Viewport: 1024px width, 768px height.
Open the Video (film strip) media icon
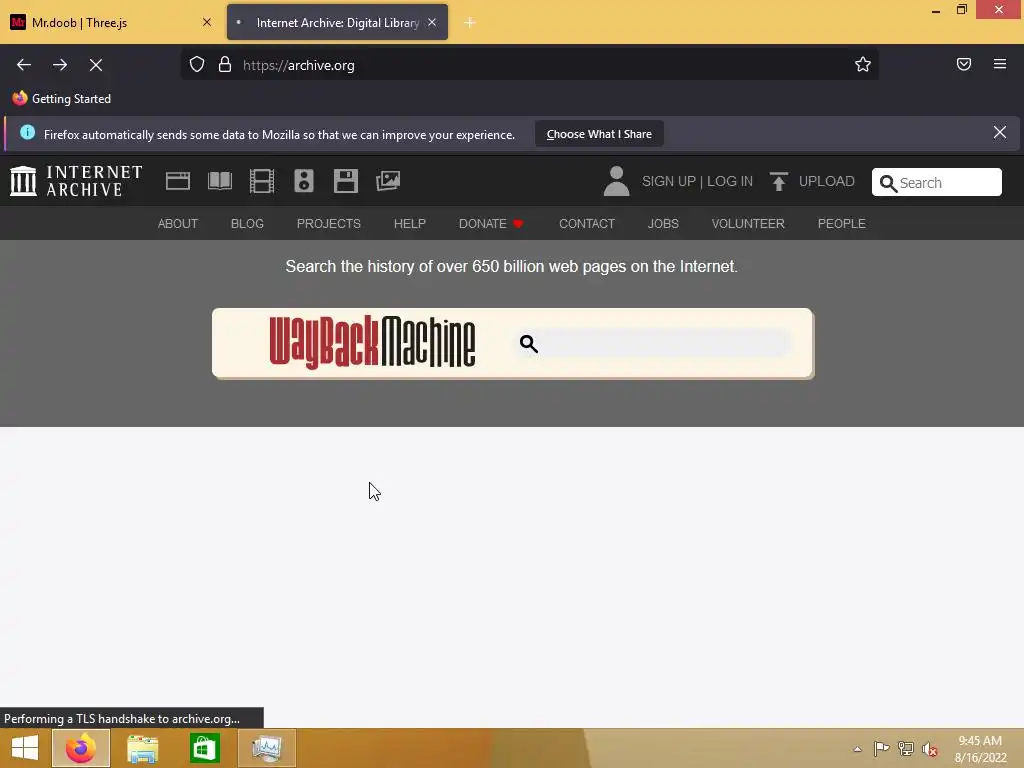coord(262,181)
